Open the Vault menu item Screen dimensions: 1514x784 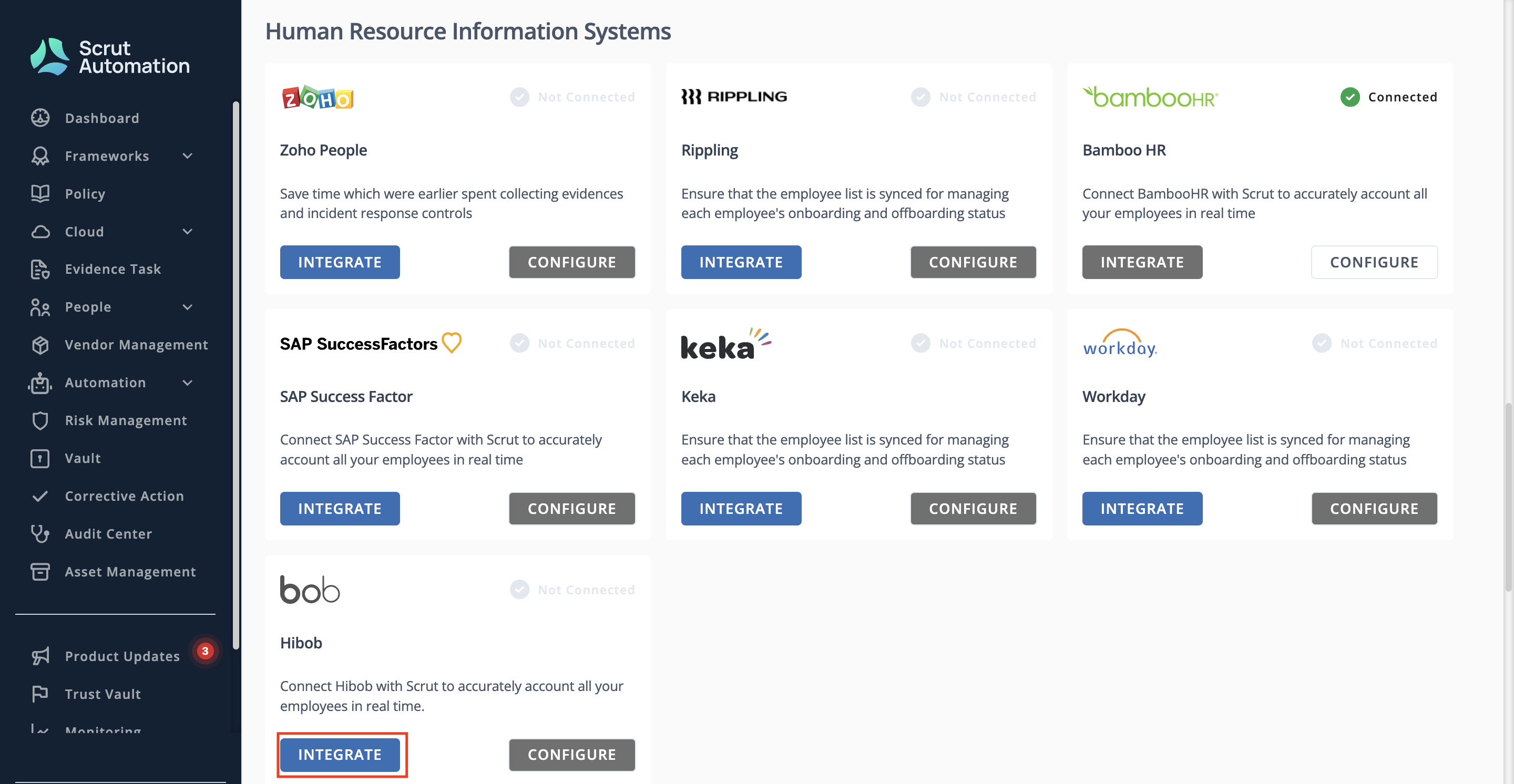pyautogui.click(x=83, y=458)
